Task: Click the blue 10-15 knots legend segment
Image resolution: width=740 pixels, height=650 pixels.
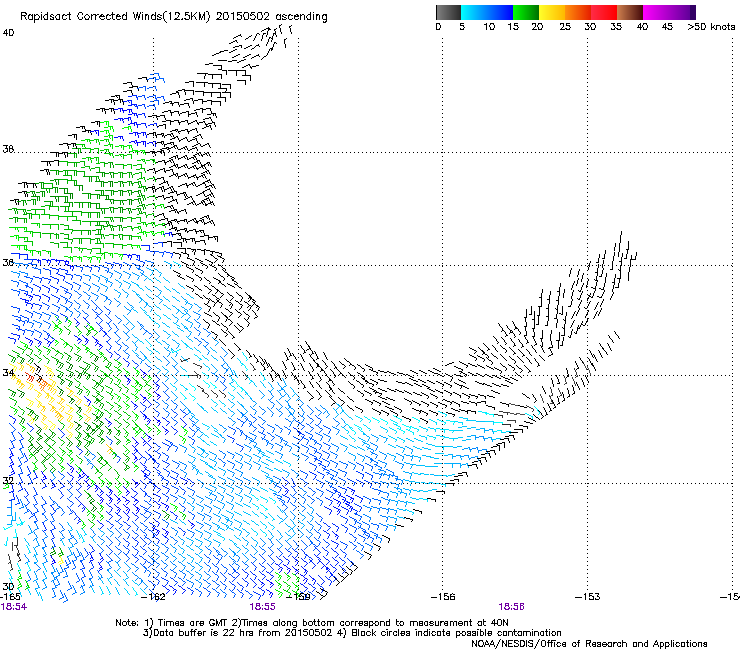Action: coord(500,12)
